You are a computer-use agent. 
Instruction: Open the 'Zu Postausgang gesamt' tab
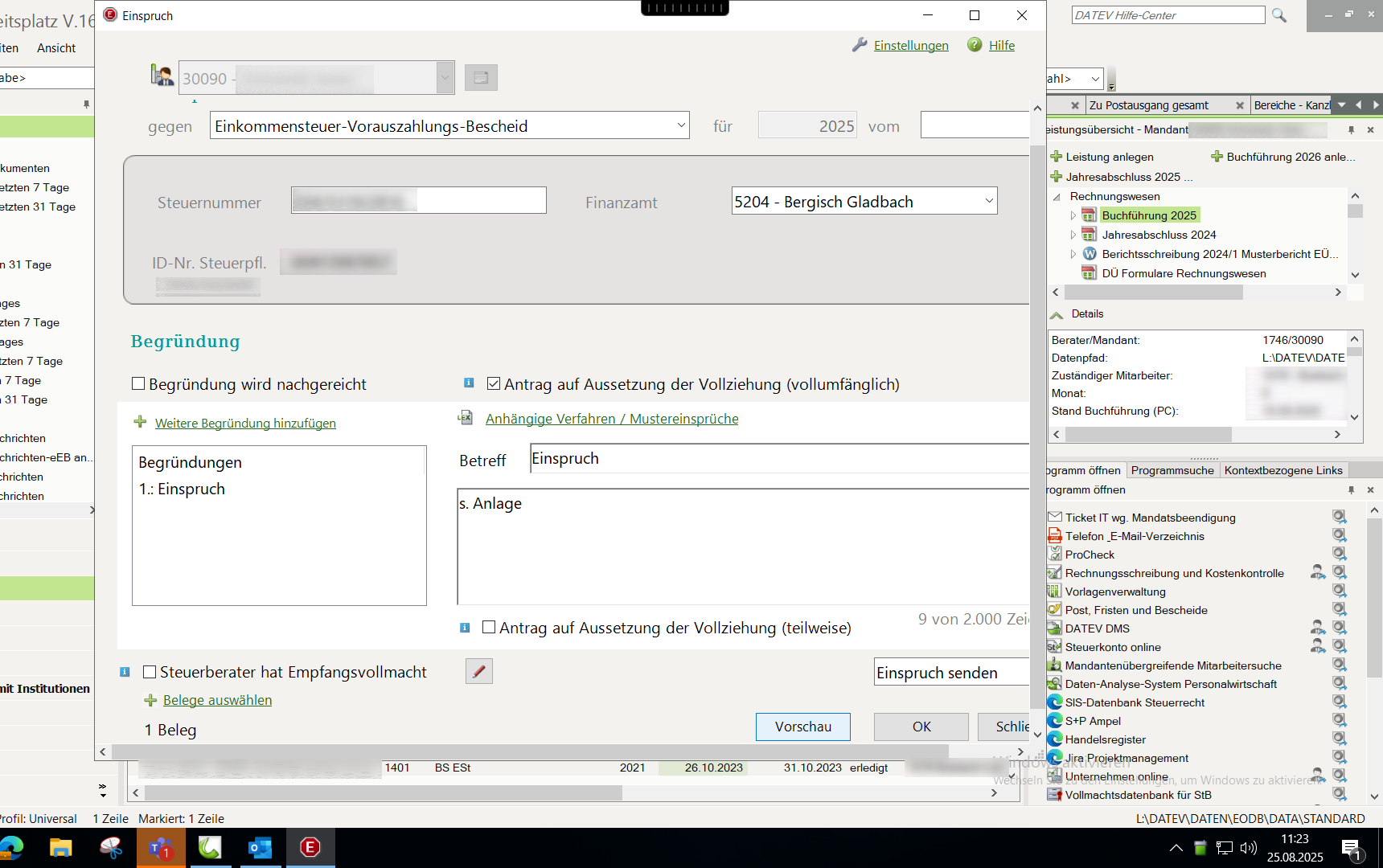coord(1148,105)
